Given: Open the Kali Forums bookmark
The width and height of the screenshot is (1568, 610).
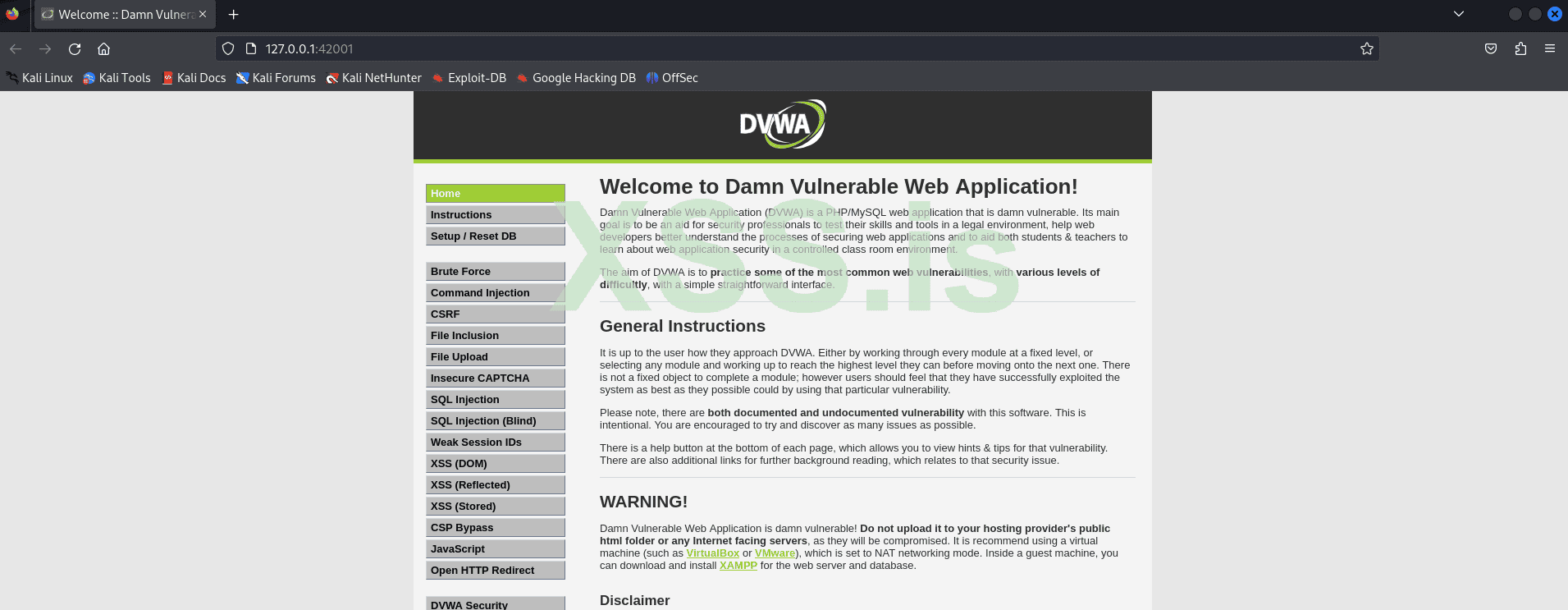Looking at the screenshot, I should tap(276, 78).
